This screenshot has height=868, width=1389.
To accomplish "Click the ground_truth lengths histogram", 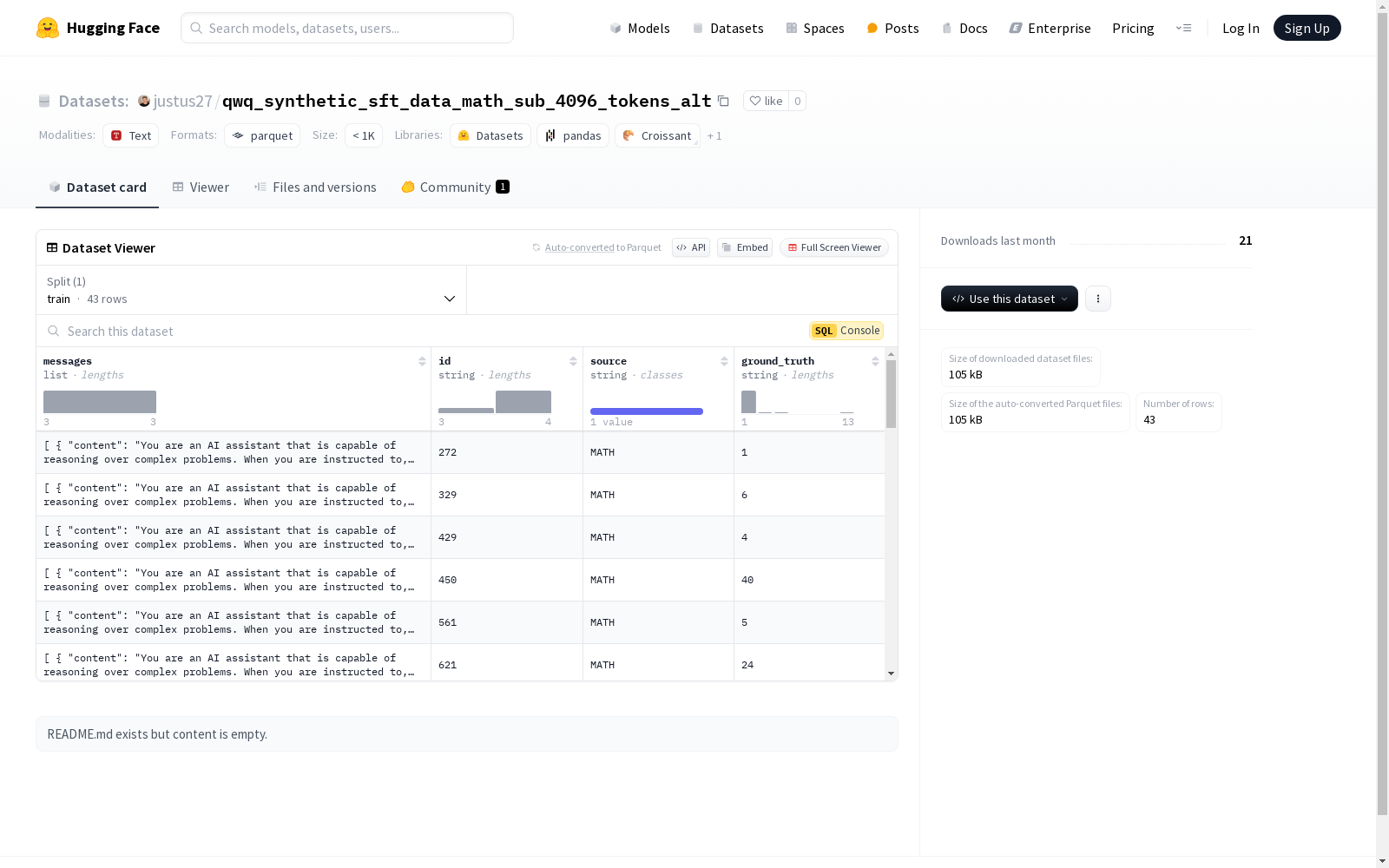I will [798, 402].
